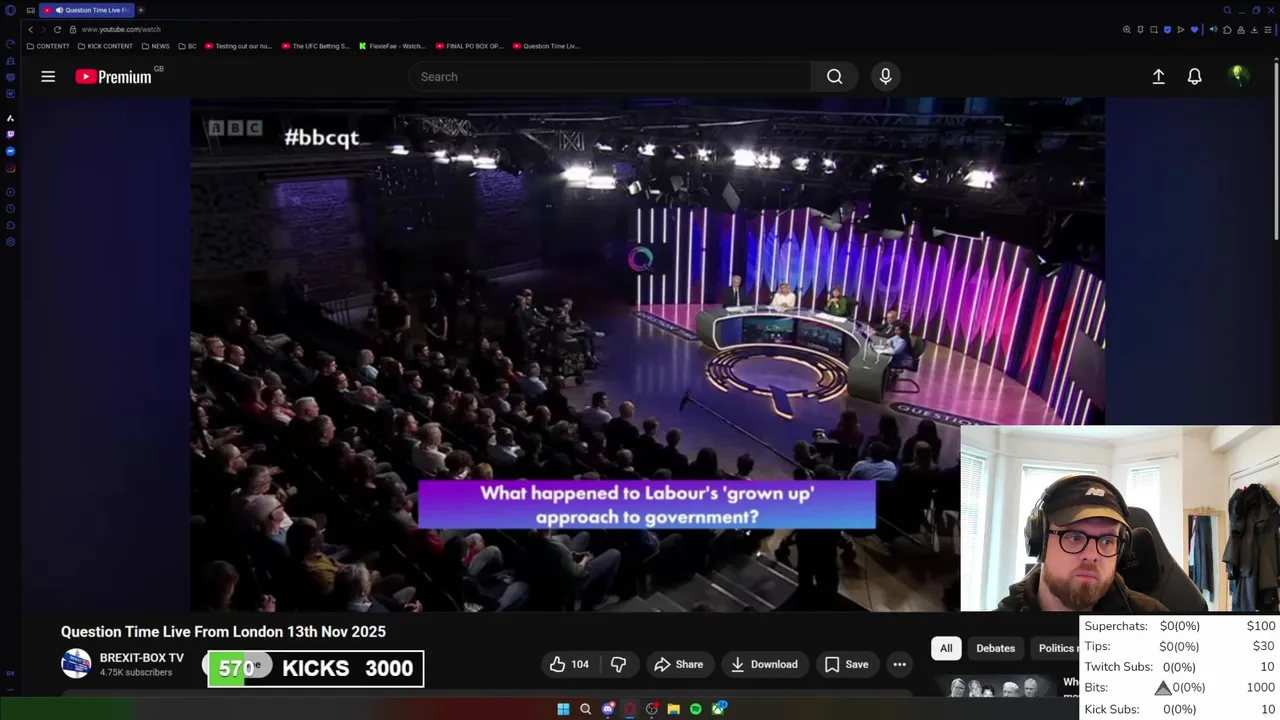Image resolution: width=1280 pixels, height=720 pixels.
Task: Open the 'Question Time Liv...' bookmark
Action: [546, 46]
